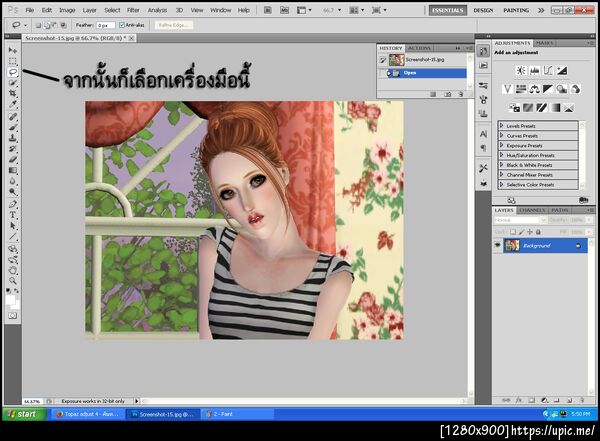Select the Eyedropper tool
Viewport: 600px width, 441px height.
tap(13, 104)
